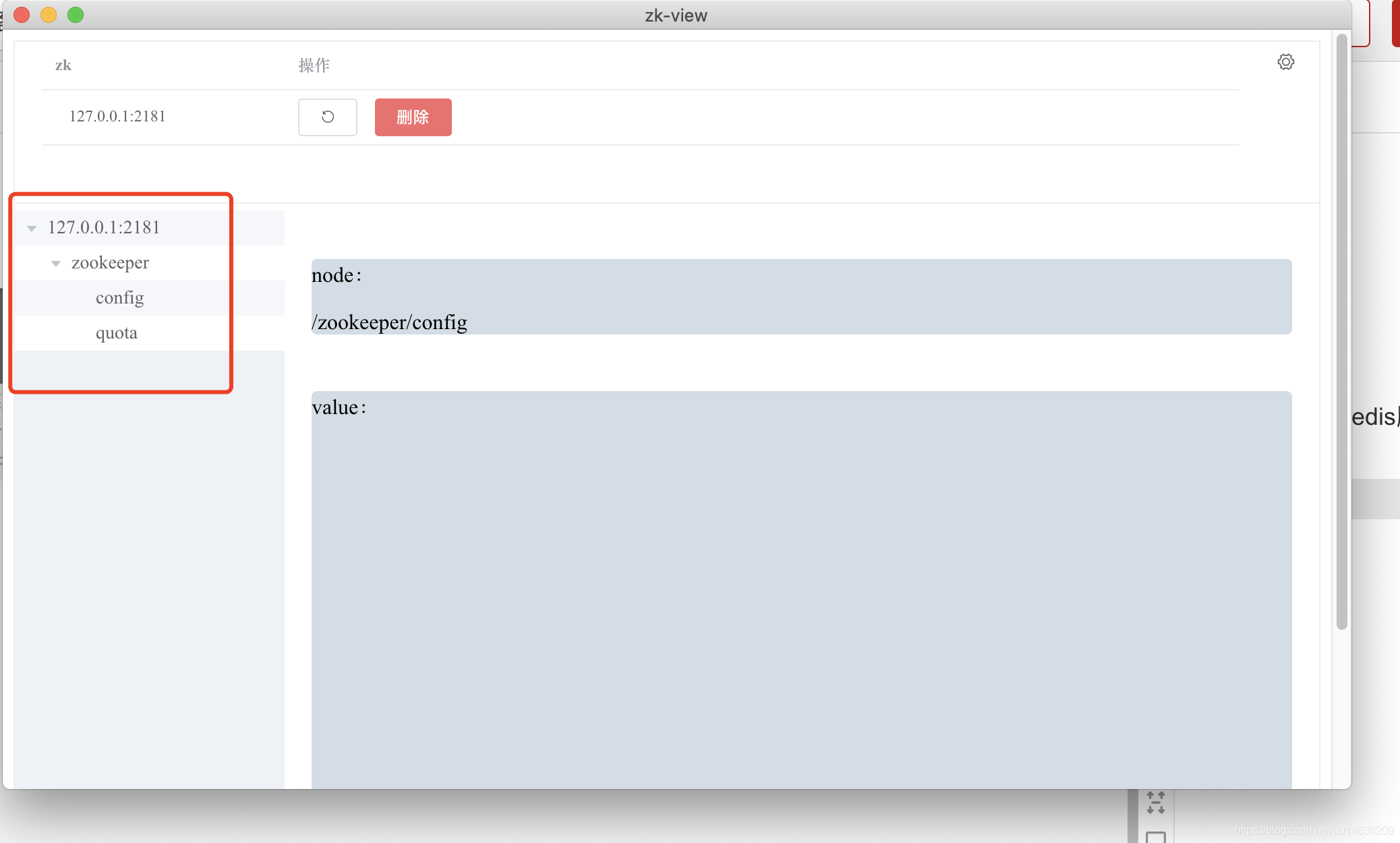Select the config node in the tree
Viewport: 1400px width, 843px height.
[119, 297]
